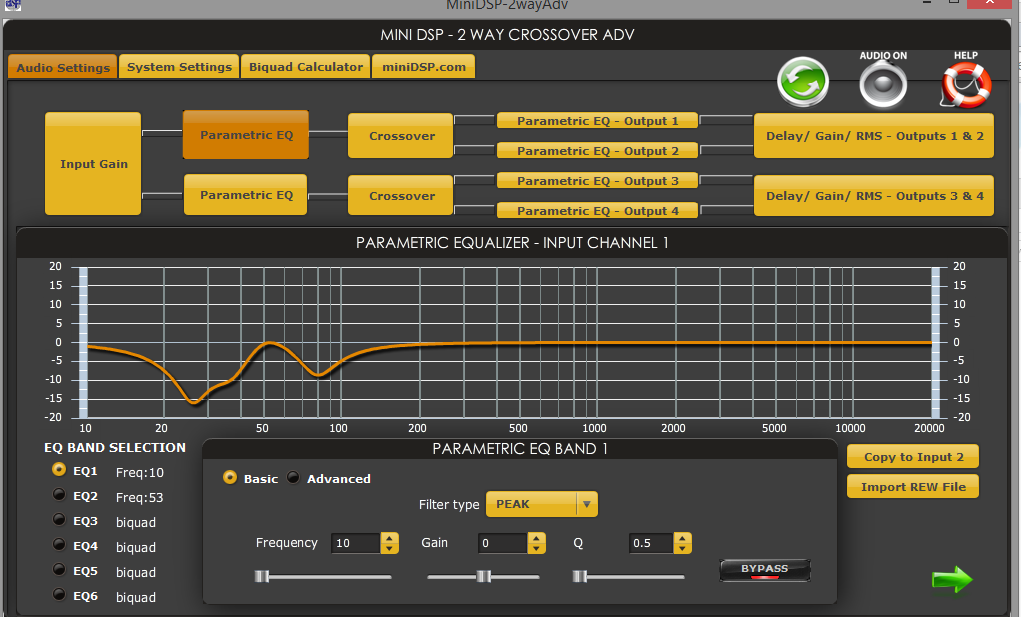Screen dimensions: 1021x617
Task: Decrease Q with down stepper arrow
Action: [682, 549]
